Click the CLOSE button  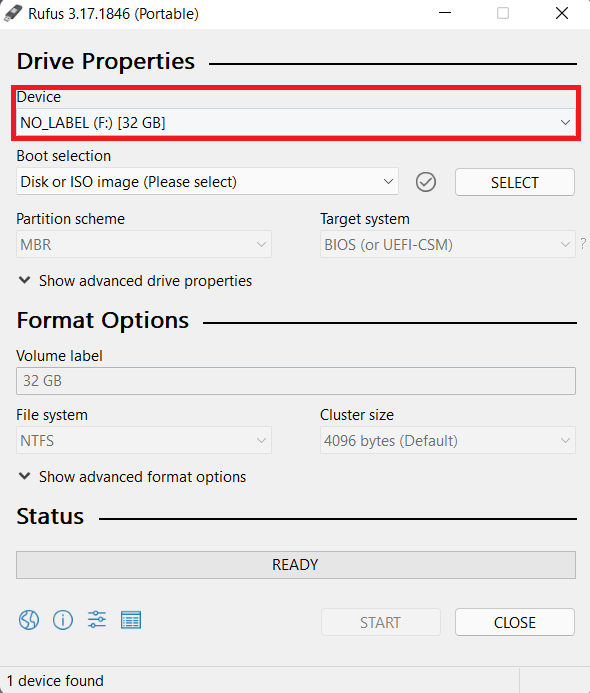515,622
